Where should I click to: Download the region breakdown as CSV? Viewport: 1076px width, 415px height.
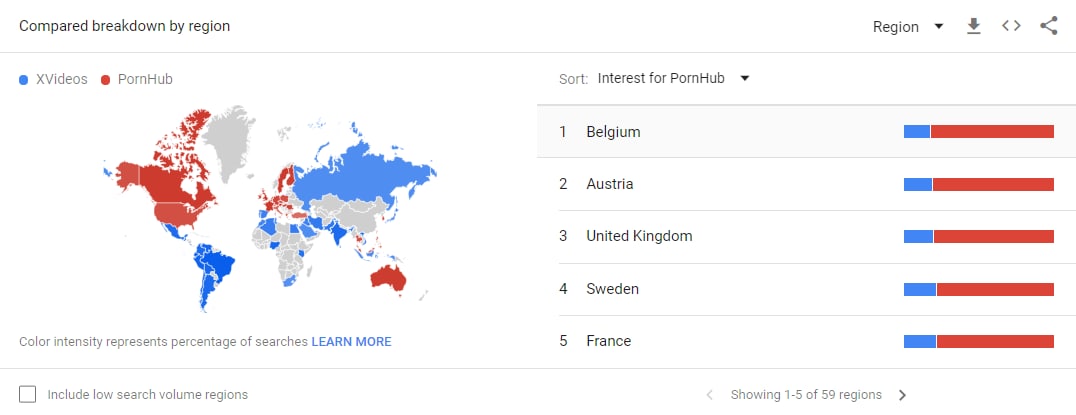click(973, 27)
